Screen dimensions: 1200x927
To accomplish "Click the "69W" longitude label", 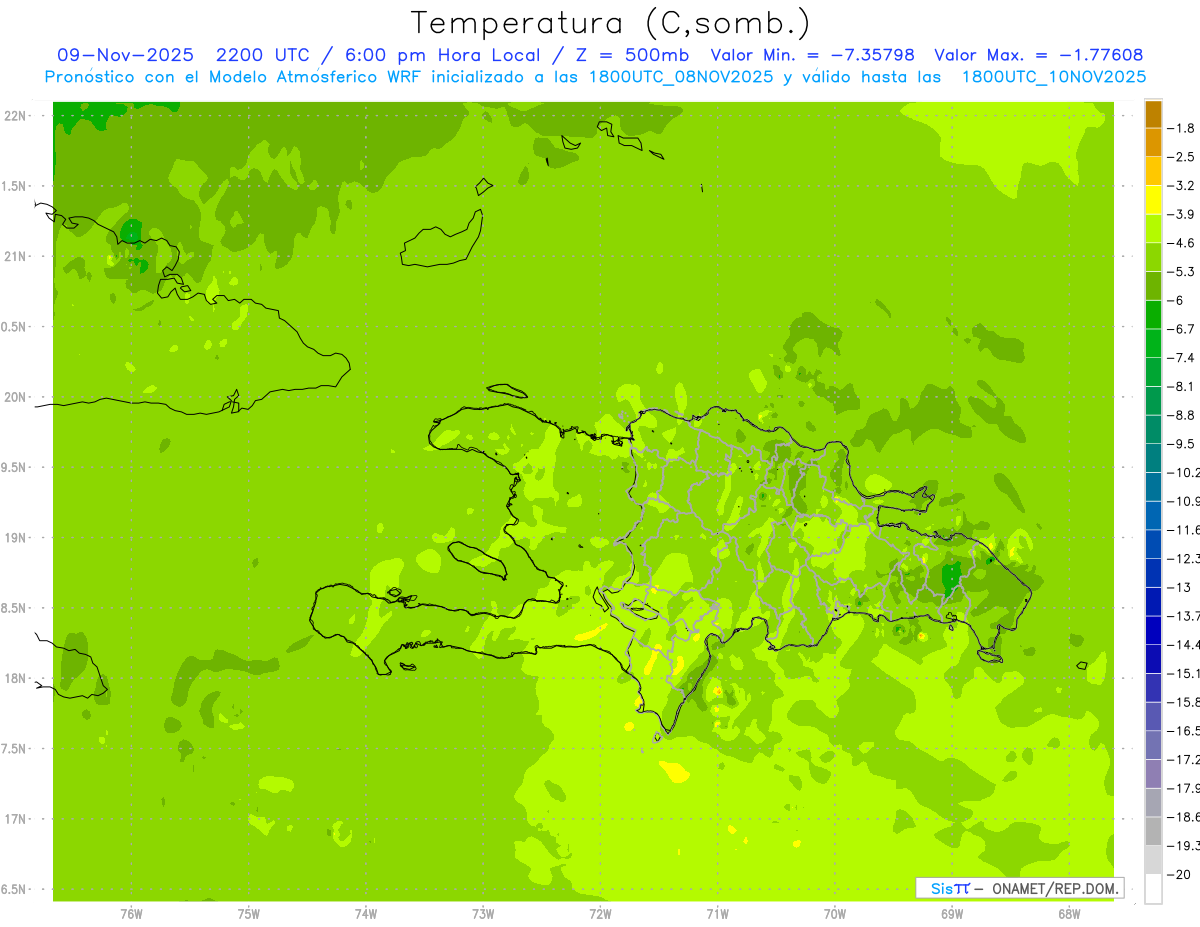I will pyautogui.click(x=952, y=913).
